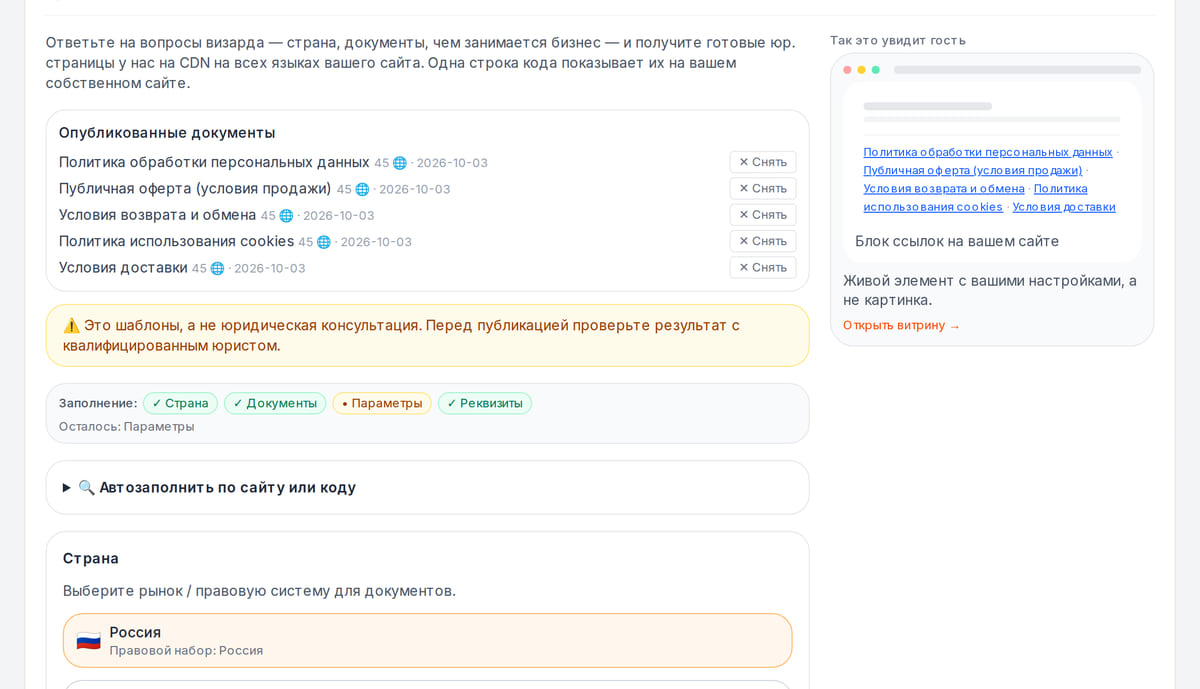
Task: Click the magnifier icon beside Автозаполнить
Action: [x=87, y=488]
